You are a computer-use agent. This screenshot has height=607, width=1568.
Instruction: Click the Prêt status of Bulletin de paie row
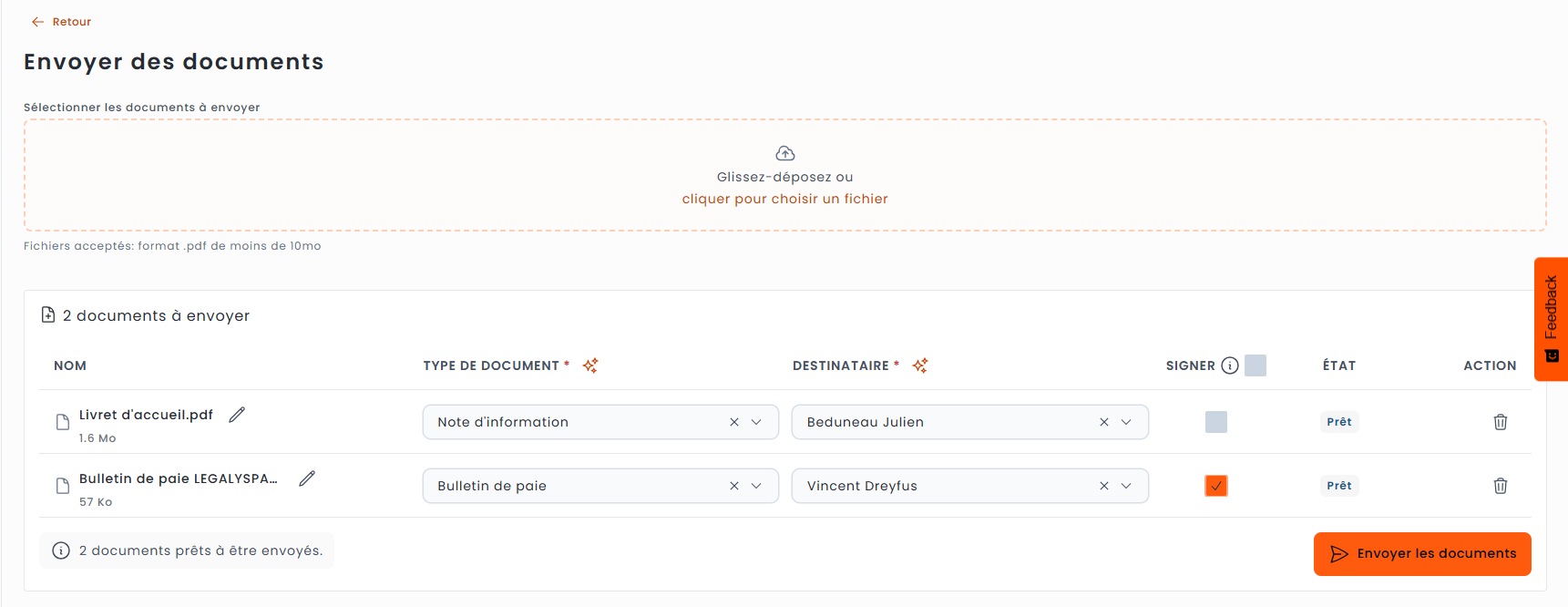tap(1339, 486)
